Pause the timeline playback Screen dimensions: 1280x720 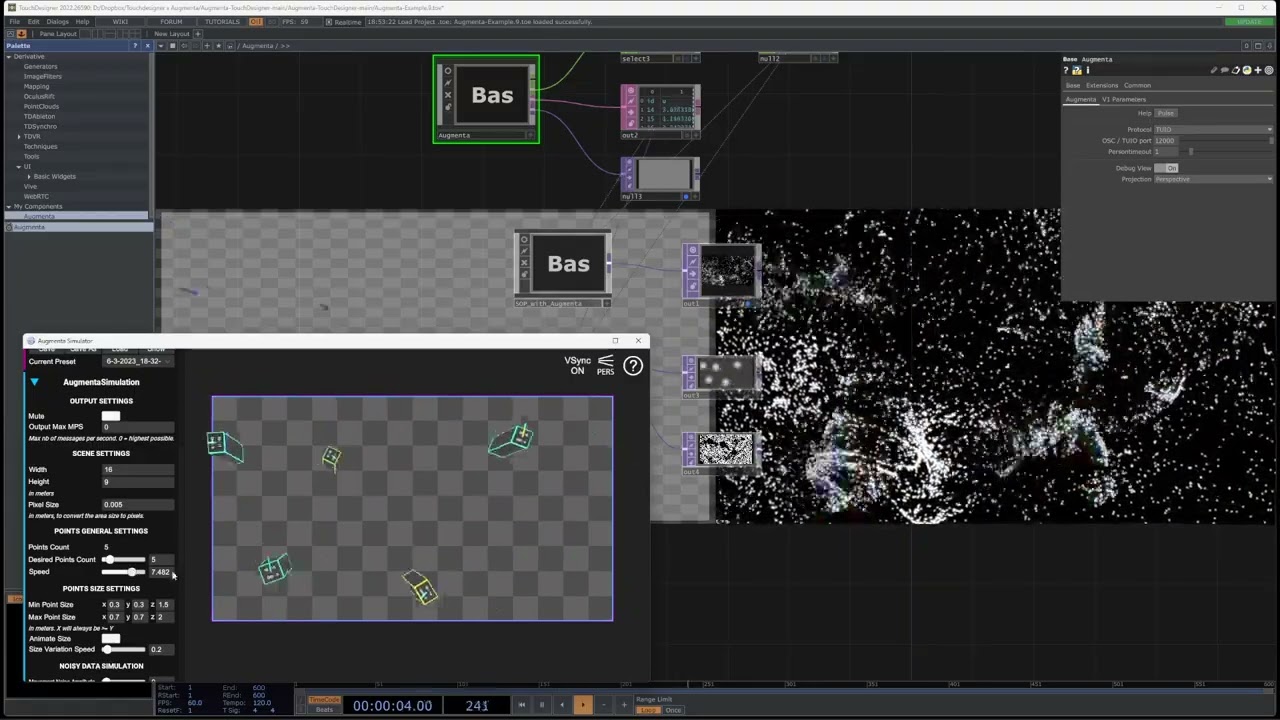point(542,705)
